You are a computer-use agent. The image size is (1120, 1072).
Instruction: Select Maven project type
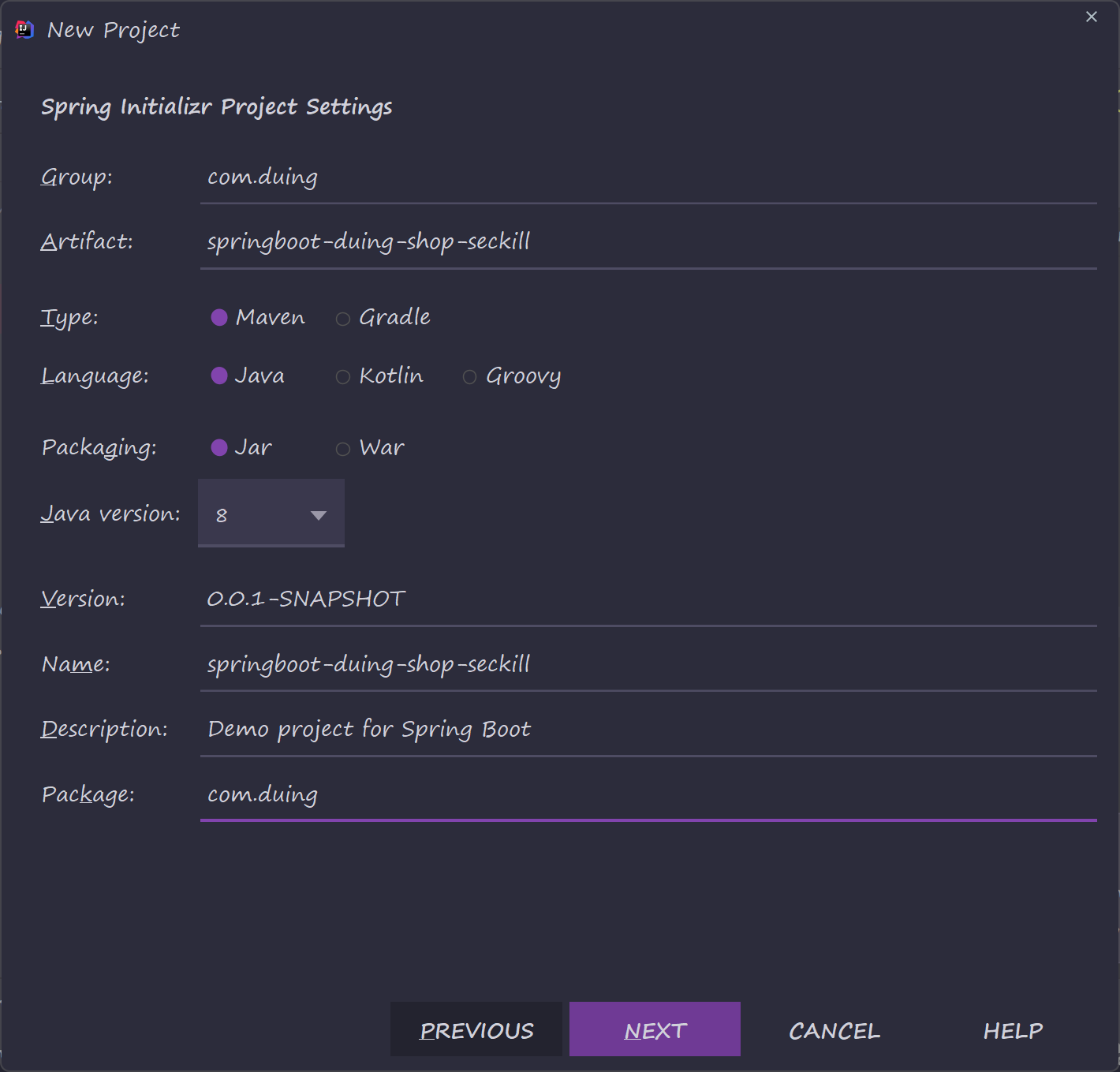tap(258, 317)
